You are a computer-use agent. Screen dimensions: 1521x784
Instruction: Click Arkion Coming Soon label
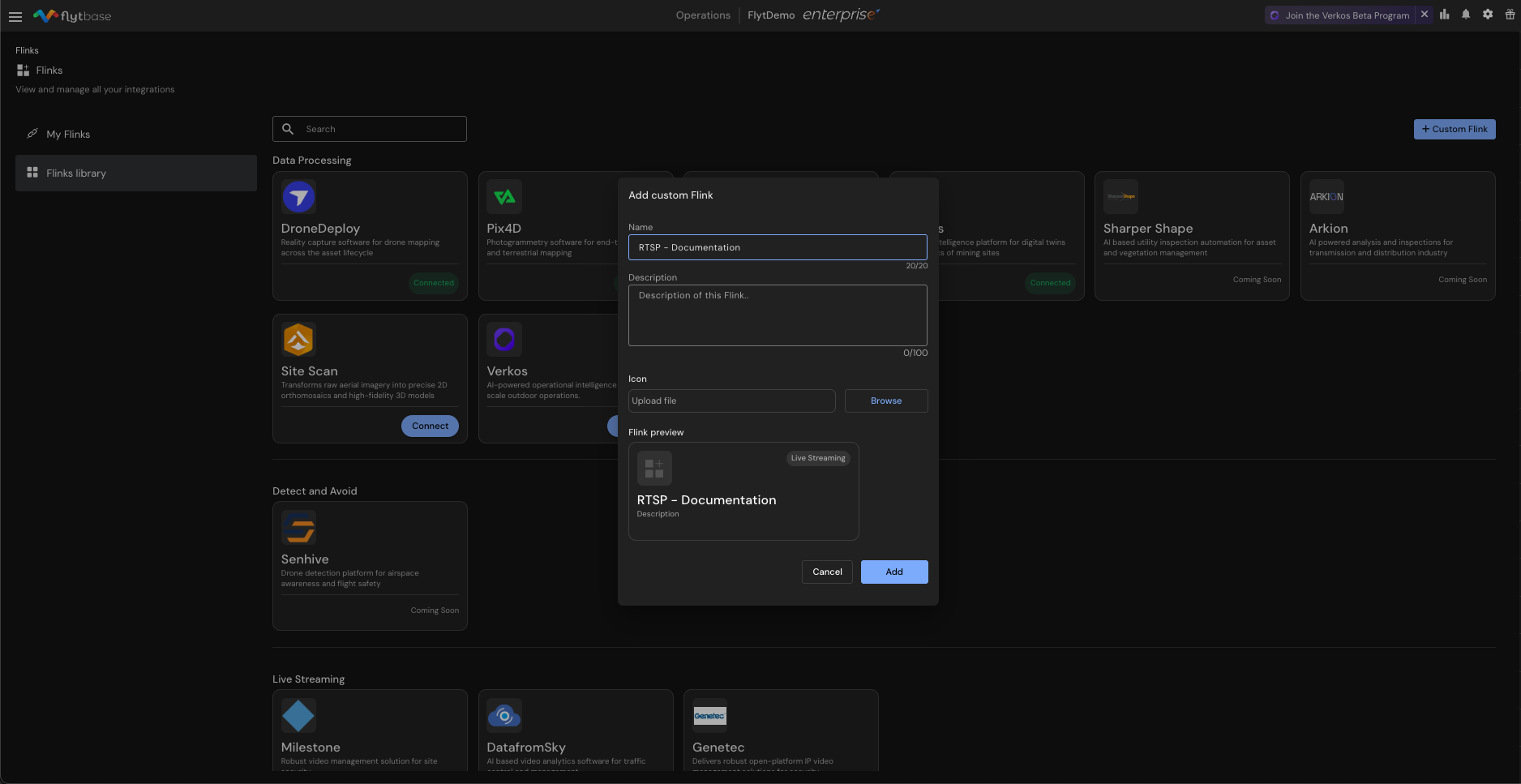point(1463,280)
